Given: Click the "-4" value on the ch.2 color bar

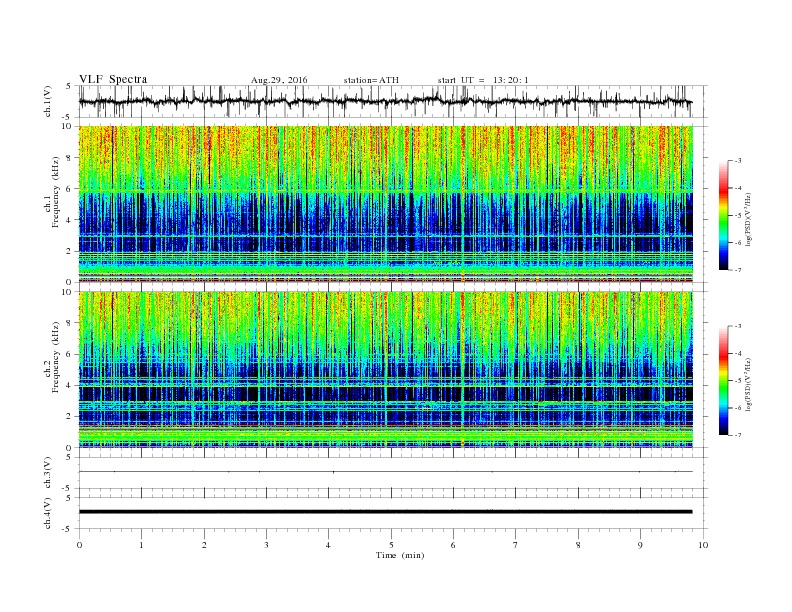Looking at the screenshot, I should click(x=738, y=353).
